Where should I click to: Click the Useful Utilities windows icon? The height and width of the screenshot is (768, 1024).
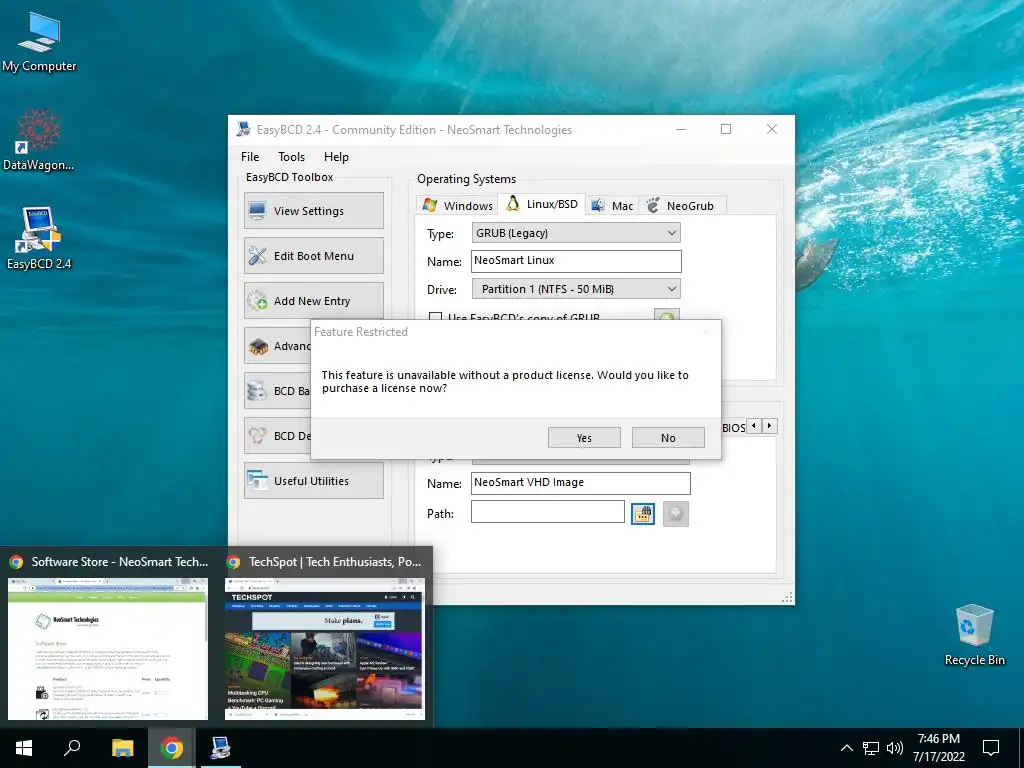click(x=257, y=481)
